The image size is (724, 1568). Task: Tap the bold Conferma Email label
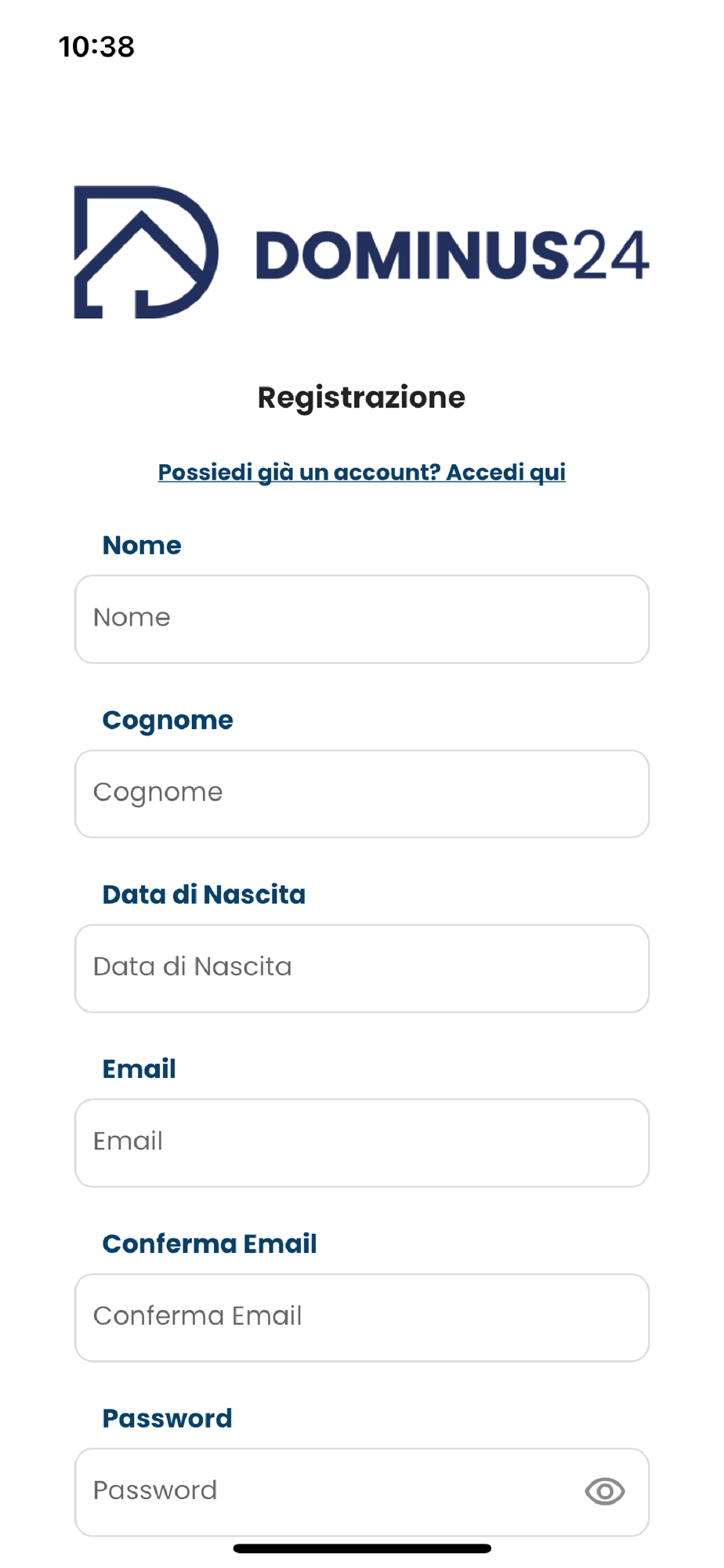209,1244
